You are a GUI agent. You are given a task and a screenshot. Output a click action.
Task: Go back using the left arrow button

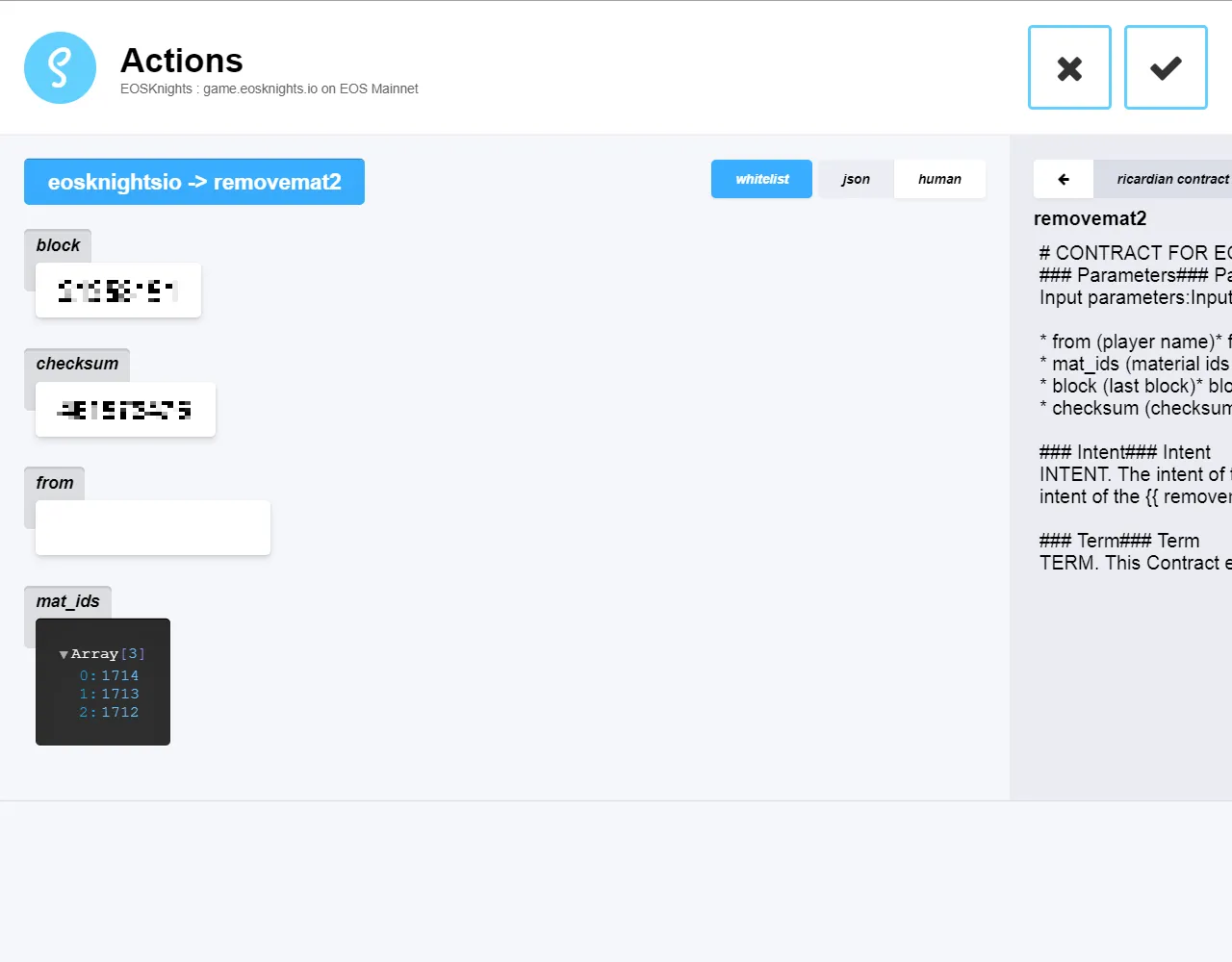1064,179
